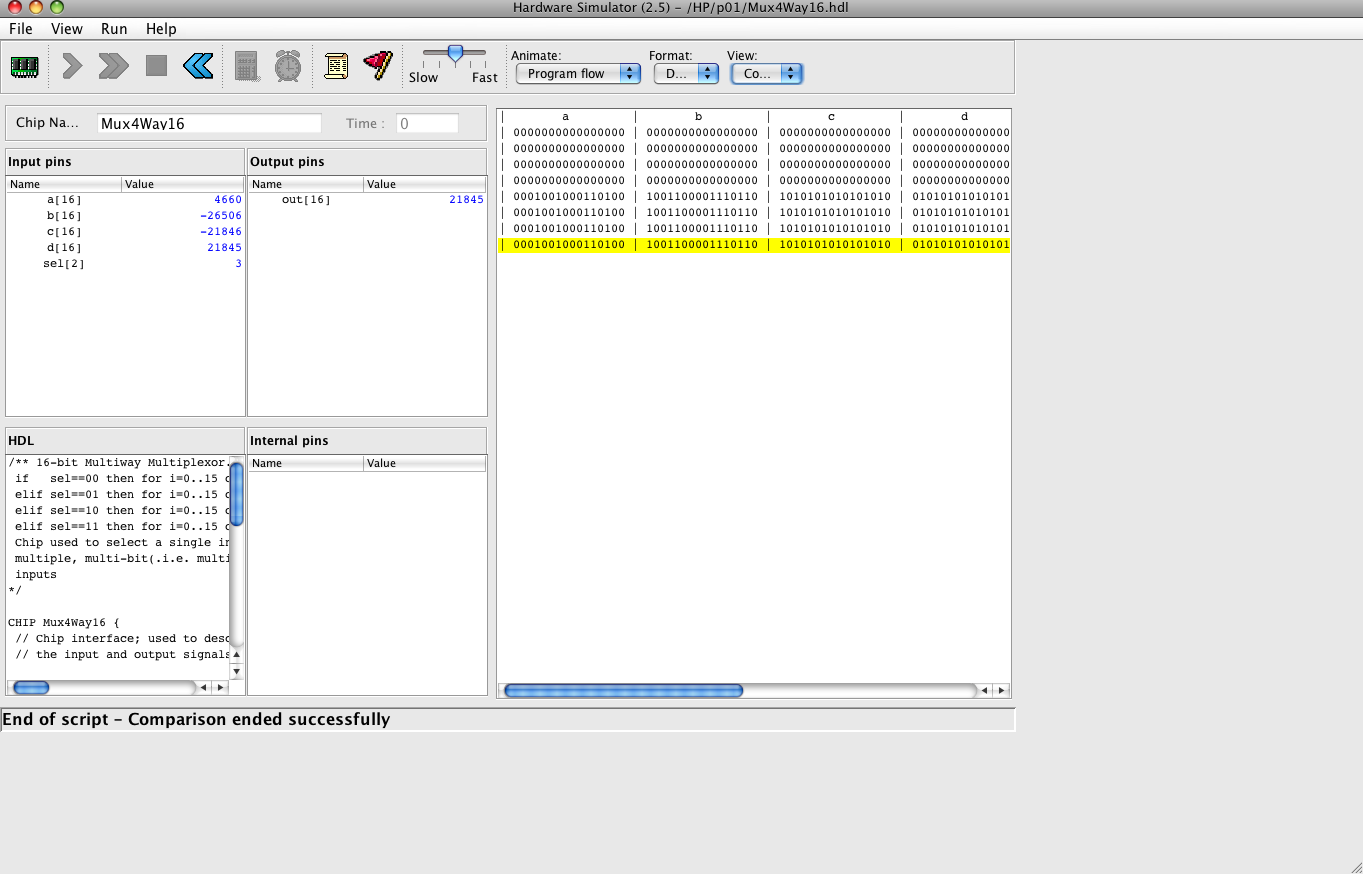Expand the View dropdown
The image size is (1363, 874).
click(x=766, y=74)
